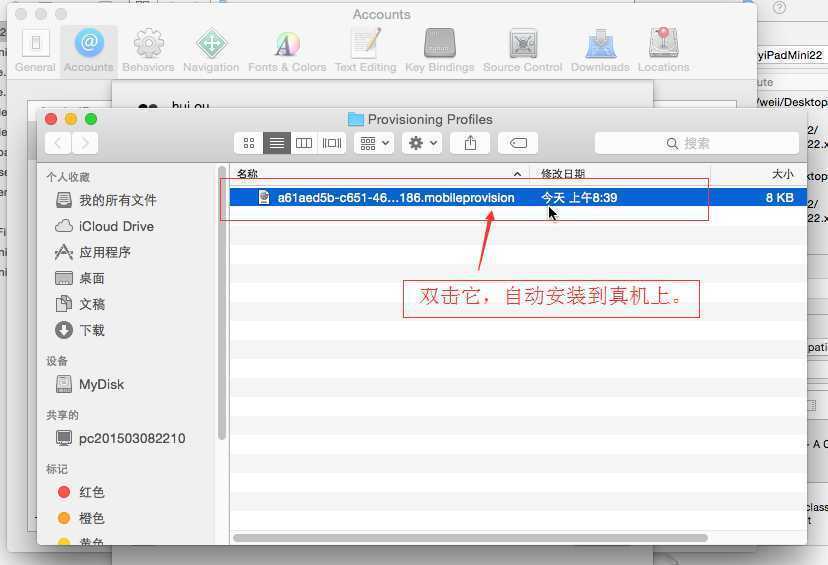The image size is (828, 565).
Task: Open Key Bindings preferences
Action: (440, 51)
